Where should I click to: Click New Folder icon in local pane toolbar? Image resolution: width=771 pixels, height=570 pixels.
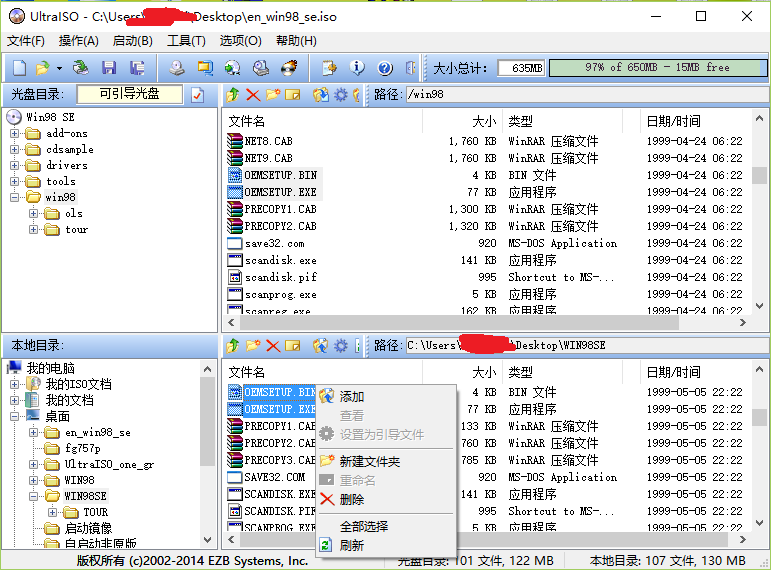[253, 346]
